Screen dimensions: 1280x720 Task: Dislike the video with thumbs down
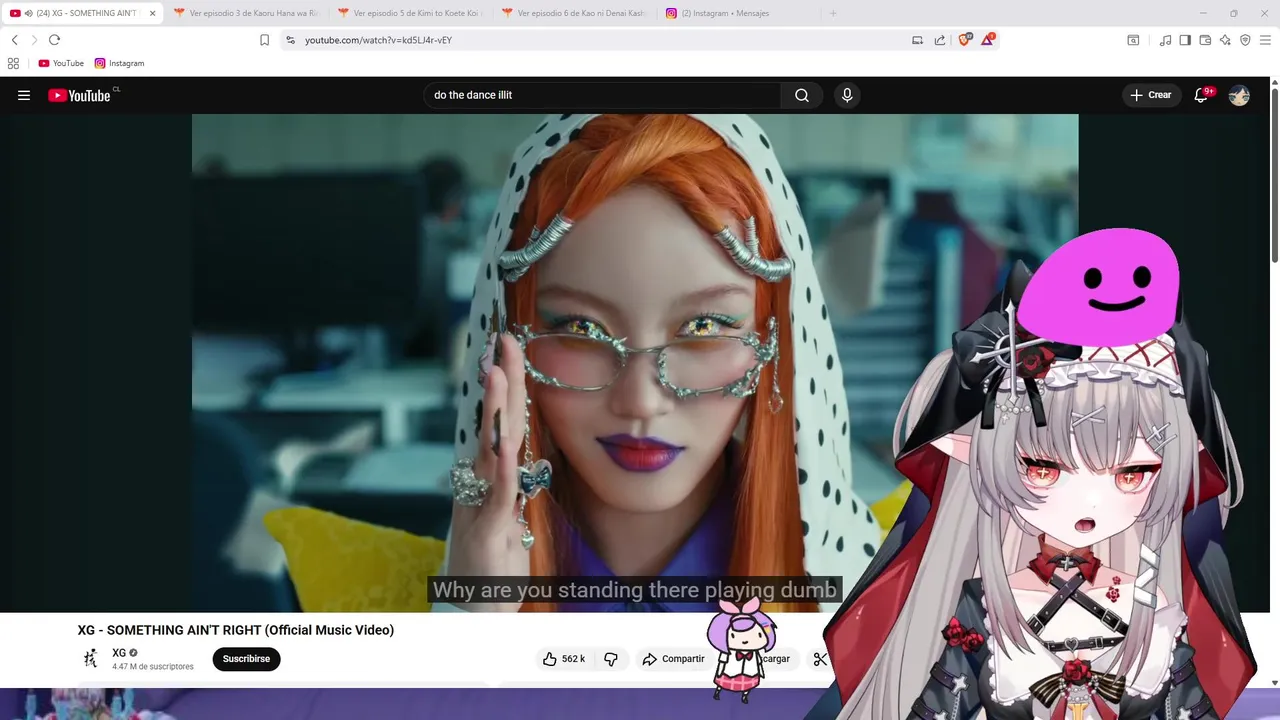click(x=611, y=659)
